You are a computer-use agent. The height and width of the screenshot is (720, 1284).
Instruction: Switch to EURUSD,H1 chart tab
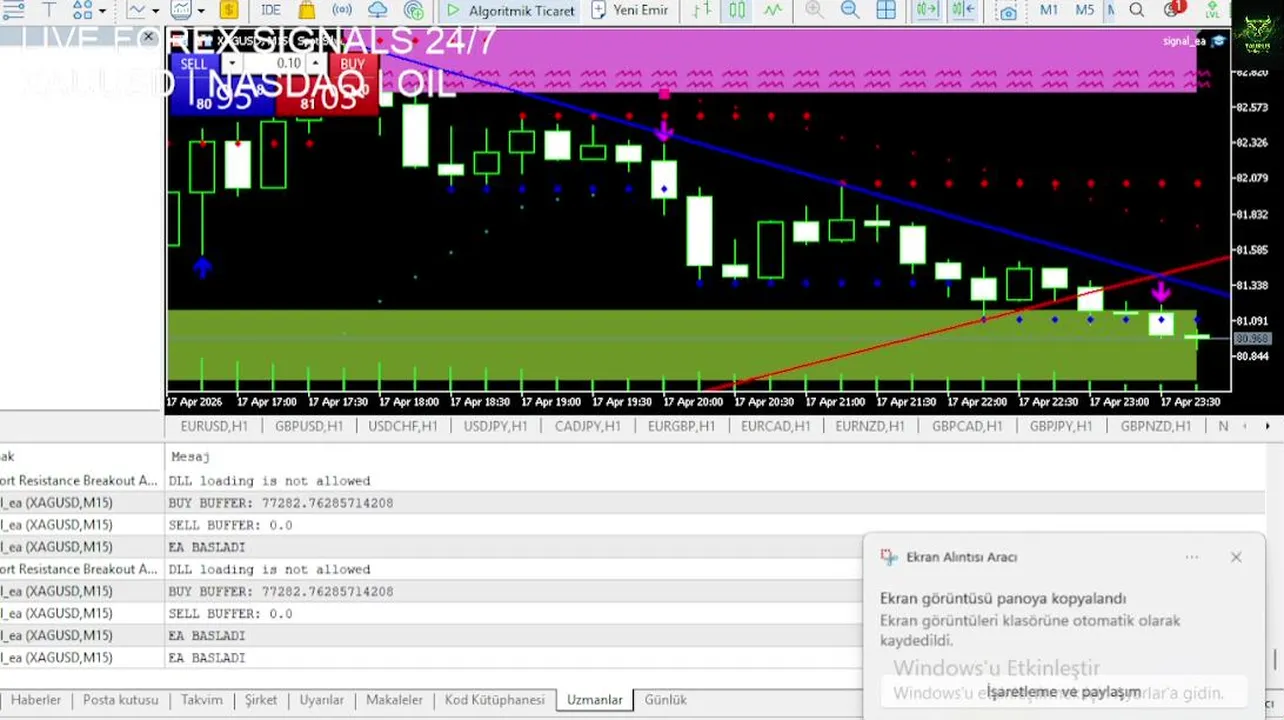click(x=214, y=426)
